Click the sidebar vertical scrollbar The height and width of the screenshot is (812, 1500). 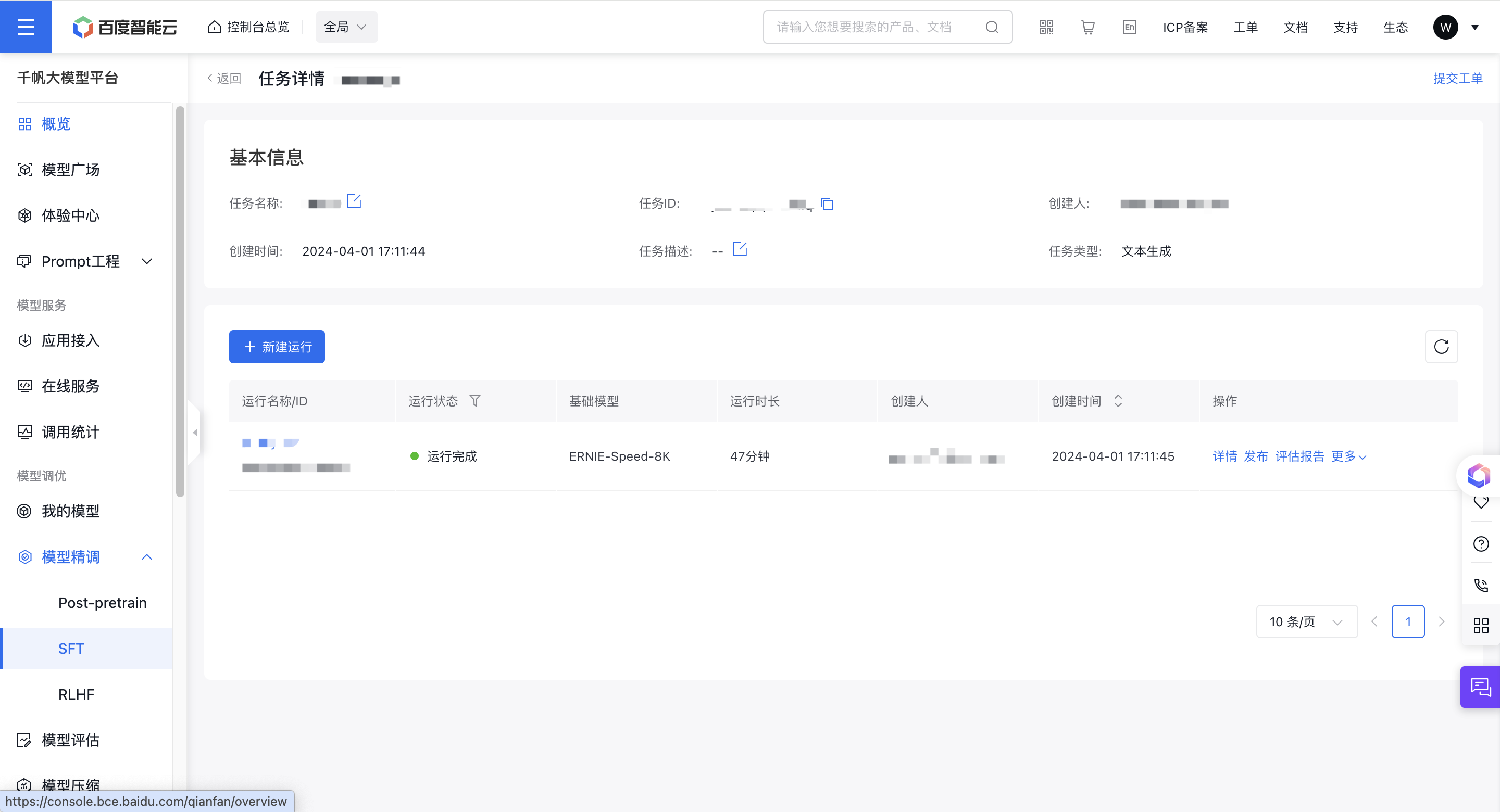click(x=180, y=301)
